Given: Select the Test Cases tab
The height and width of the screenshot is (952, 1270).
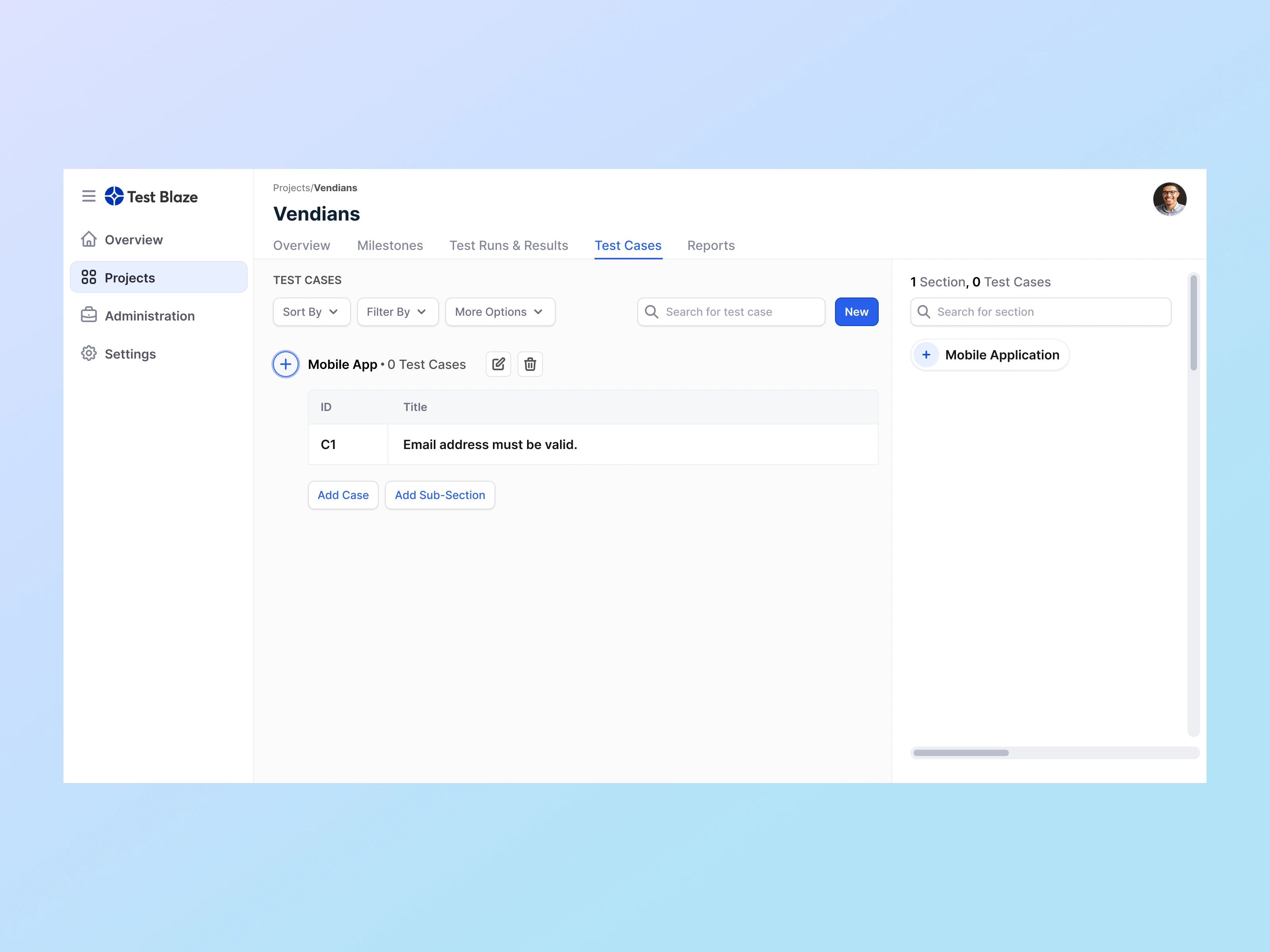Looking at the screenshot, I should pos(628,246).
